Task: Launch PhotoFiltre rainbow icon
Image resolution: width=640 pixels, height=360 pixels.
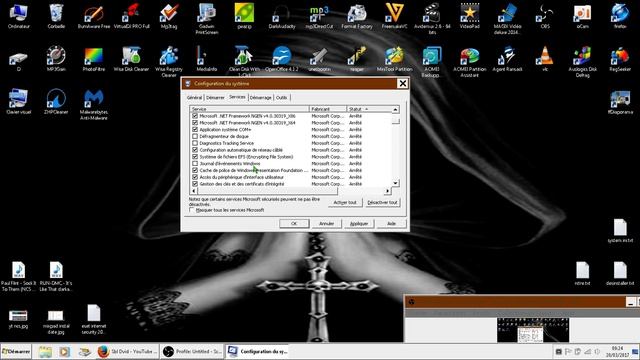Action: (93, 59)
